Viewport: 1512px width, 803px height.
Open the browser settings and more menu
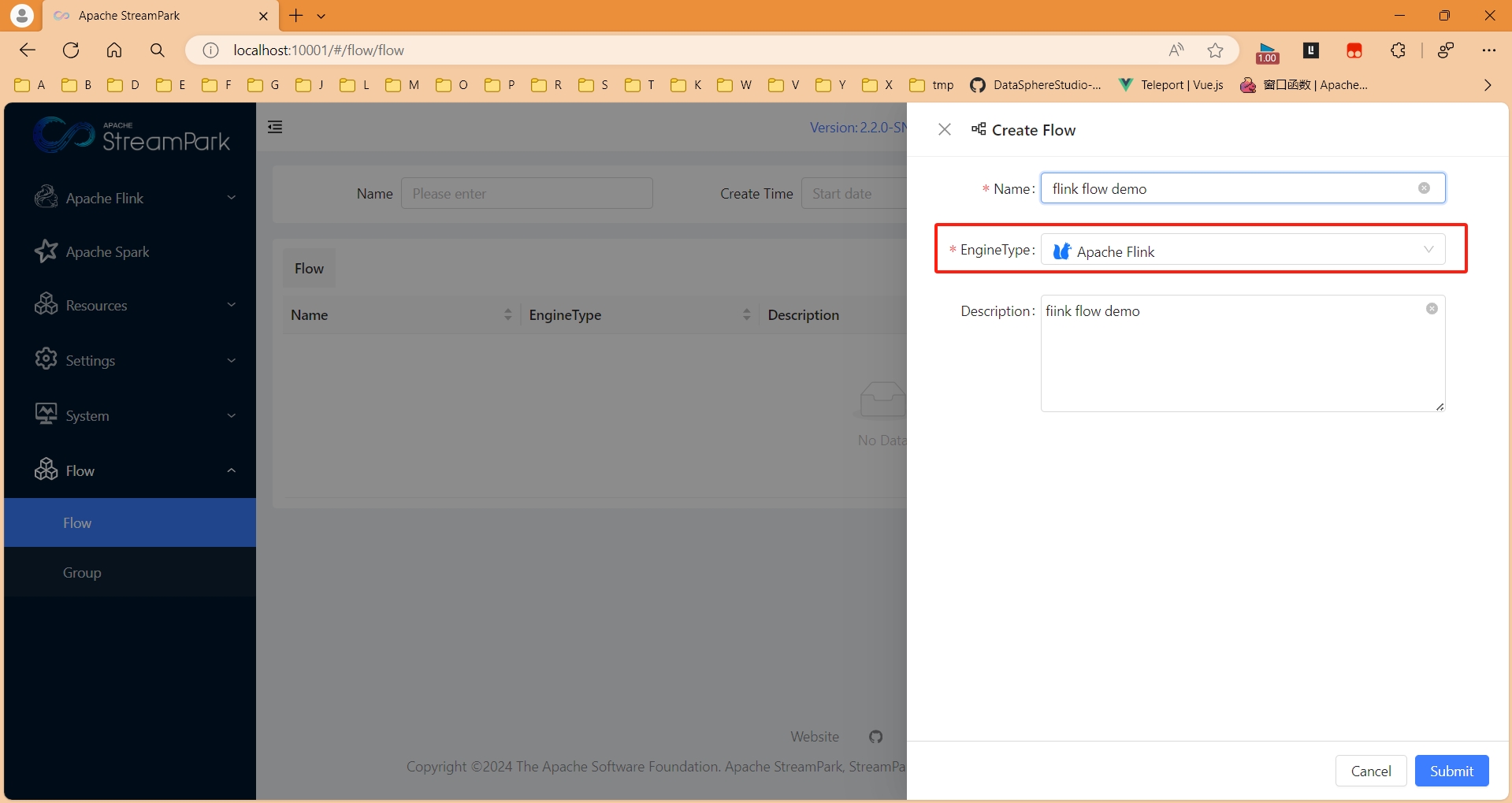coord(1488,50)
